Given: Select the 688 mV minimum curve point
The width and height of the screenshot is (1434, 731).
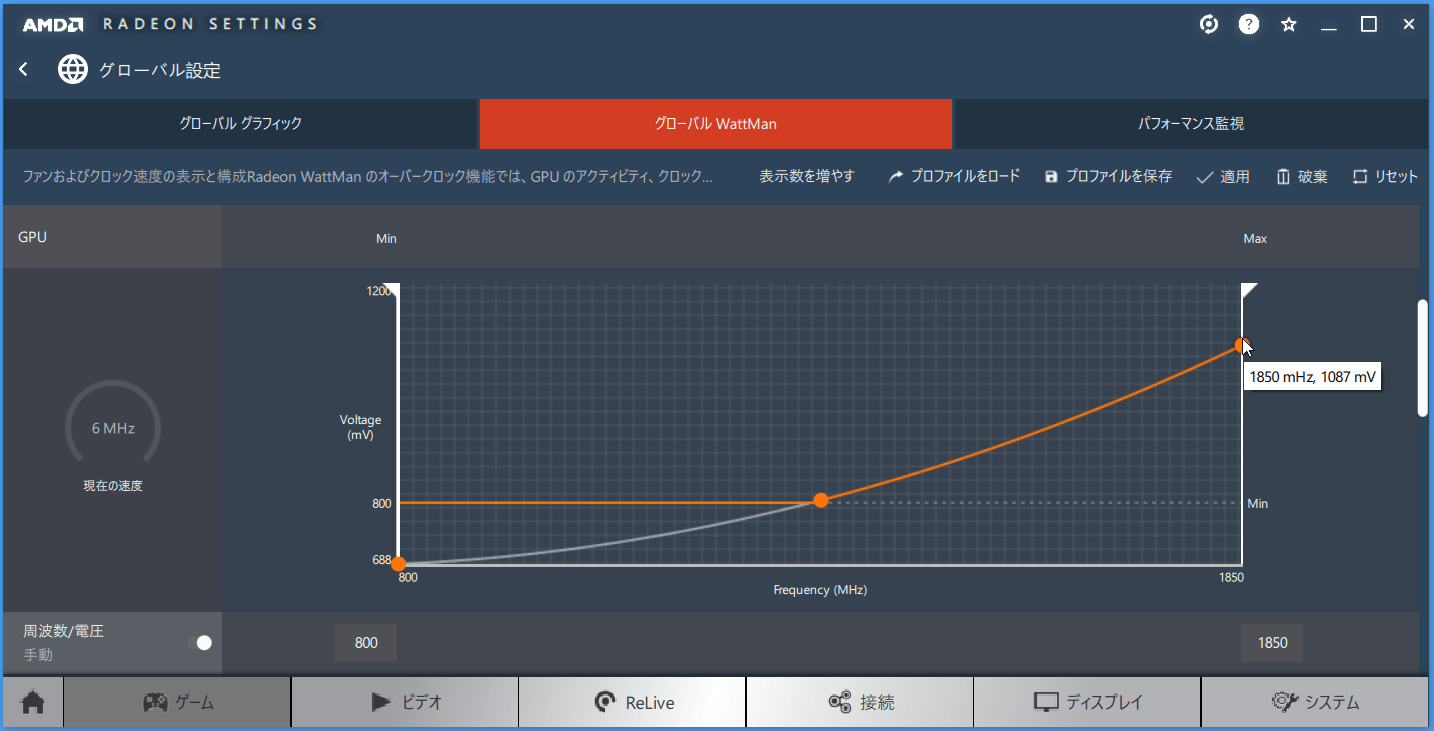Looking at the screenshot, I should click(398, 564).
